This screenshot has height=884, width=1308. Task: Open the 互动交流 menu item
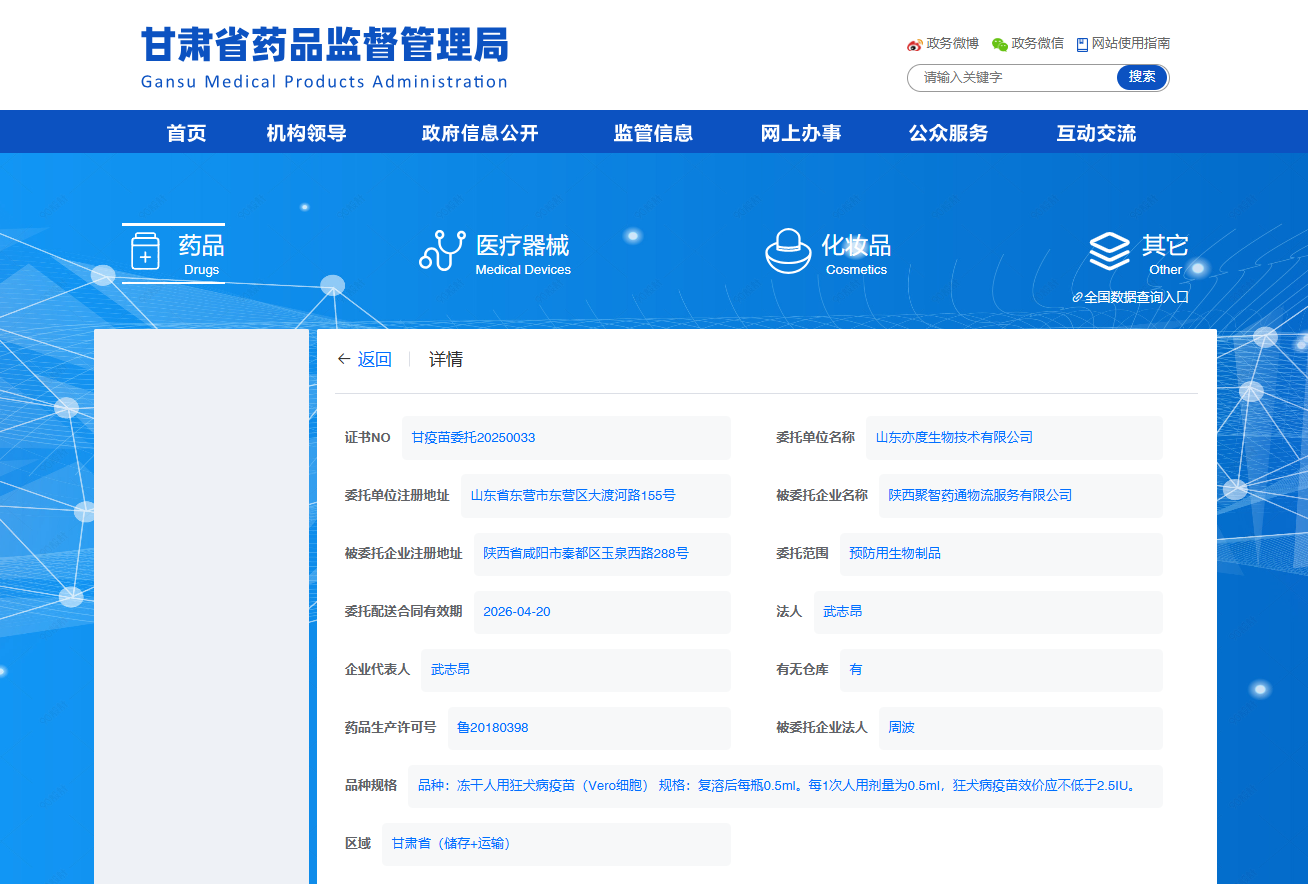pos(1096,133)
